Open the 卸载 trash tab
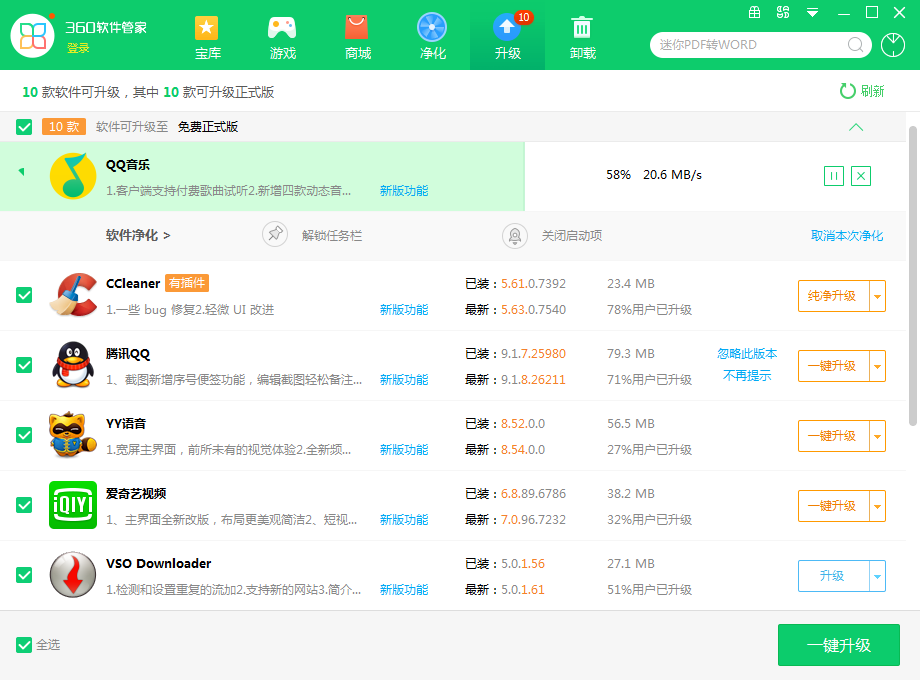This screenshot has height=680, width=920. (x=582, y=38)
